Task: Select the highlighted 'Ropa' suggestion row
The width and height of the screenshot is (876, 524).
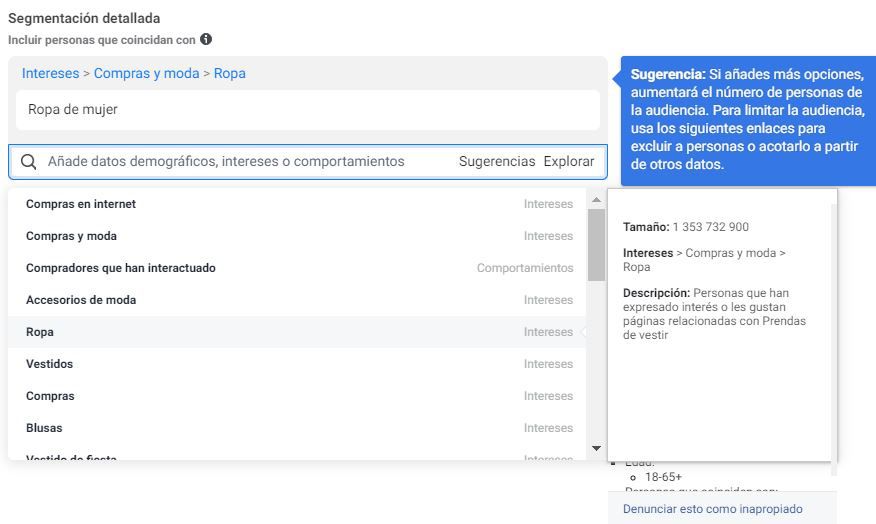Action: tap(297, 332)
